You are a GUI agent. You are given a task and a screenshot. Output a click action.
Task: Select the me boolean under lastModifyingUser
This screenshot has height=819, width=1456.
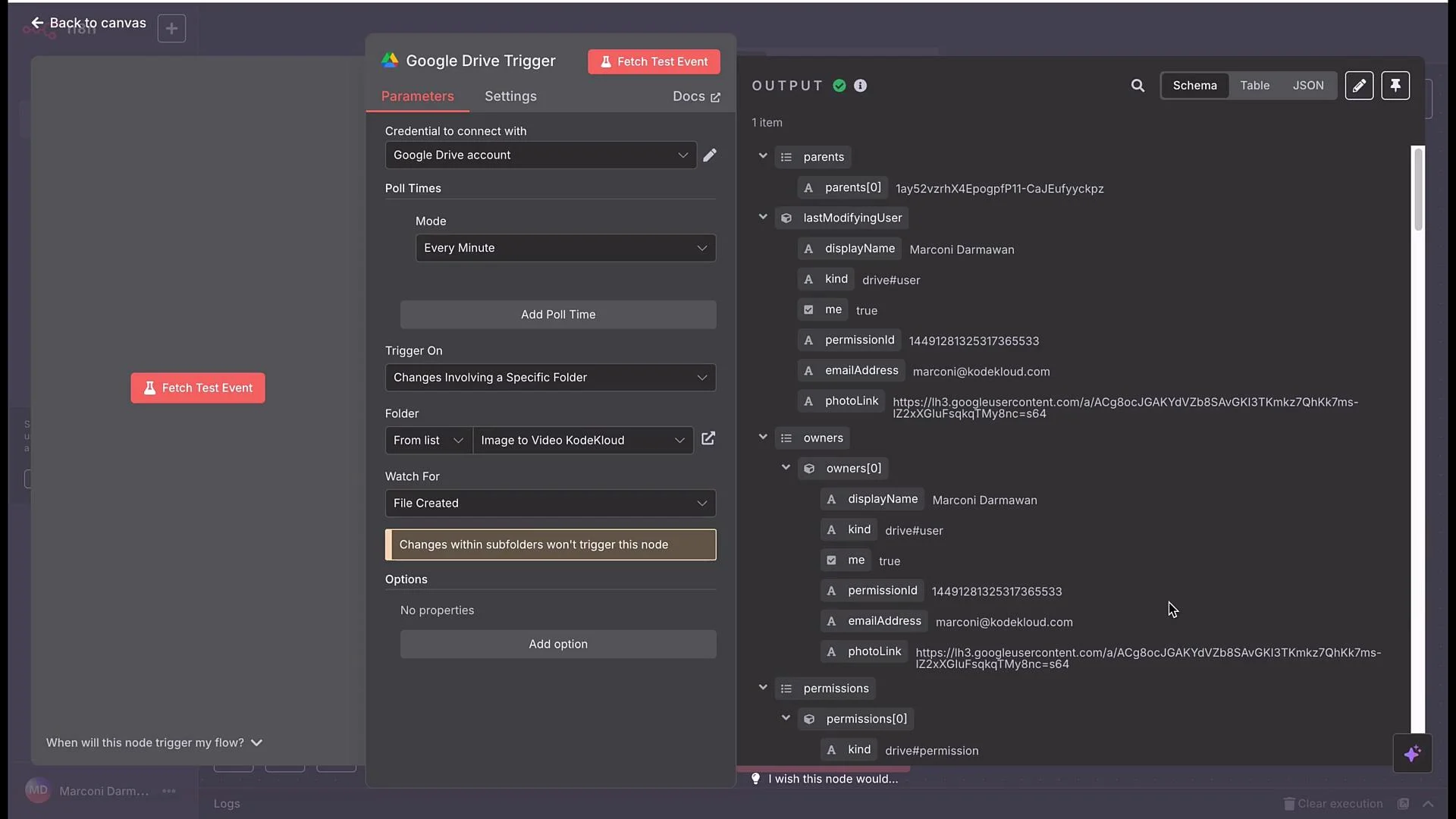(x=823, y=309)
